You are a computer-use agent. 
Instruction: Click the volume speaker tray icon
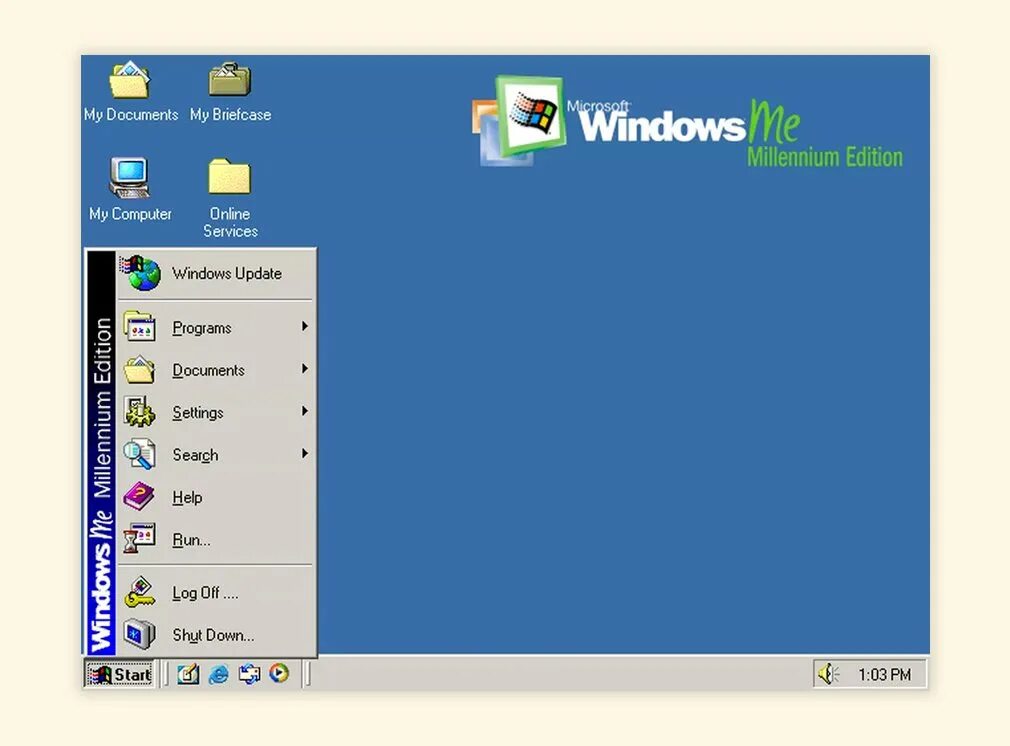click(x=828, y=674)
